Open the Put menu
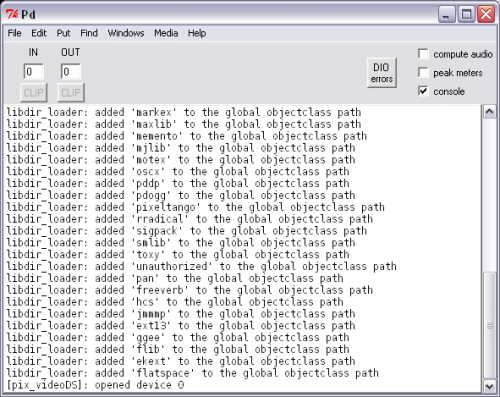Viewport: 500px width, 397px height. click(x=63, y=33)
